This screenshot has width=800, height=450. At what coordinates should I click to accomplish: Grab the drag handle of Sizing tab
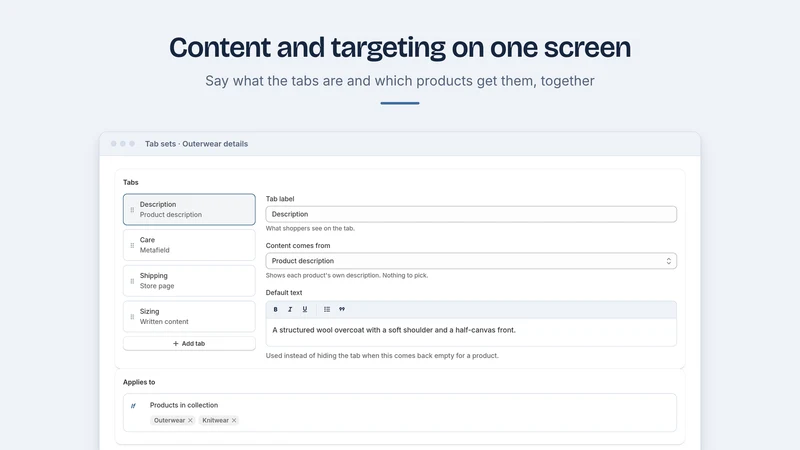click(x=132, y=317)
